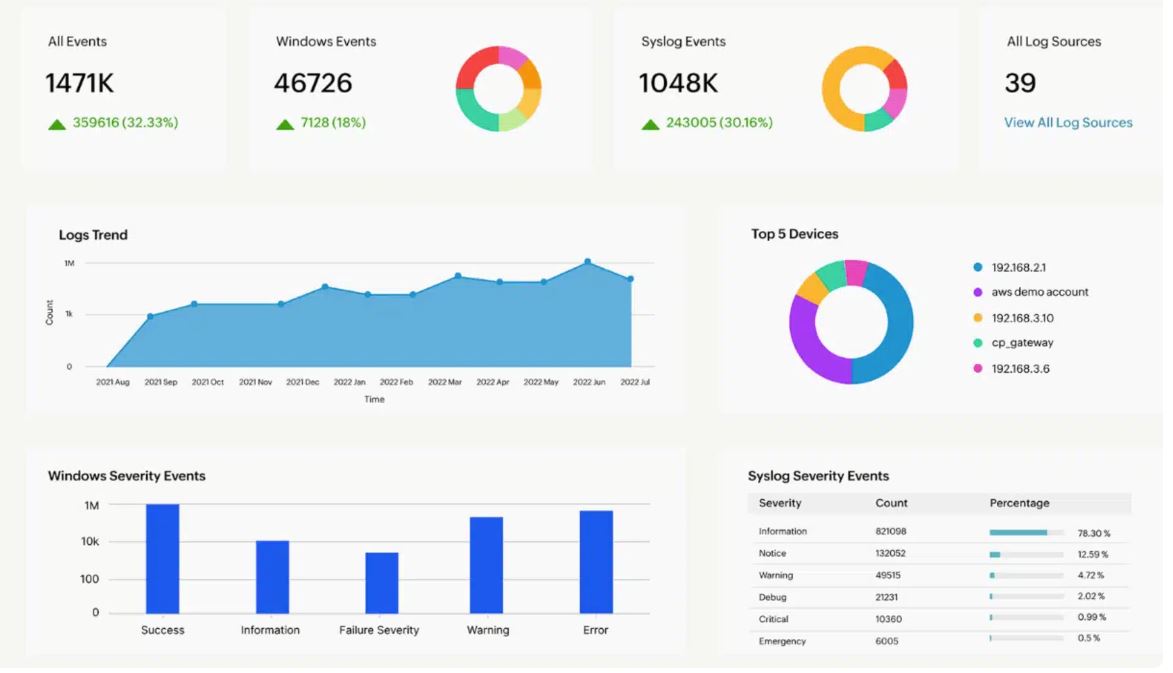Select the 2022 Jun peak data point
This screenshot has height=673, width=1173.
588,262
